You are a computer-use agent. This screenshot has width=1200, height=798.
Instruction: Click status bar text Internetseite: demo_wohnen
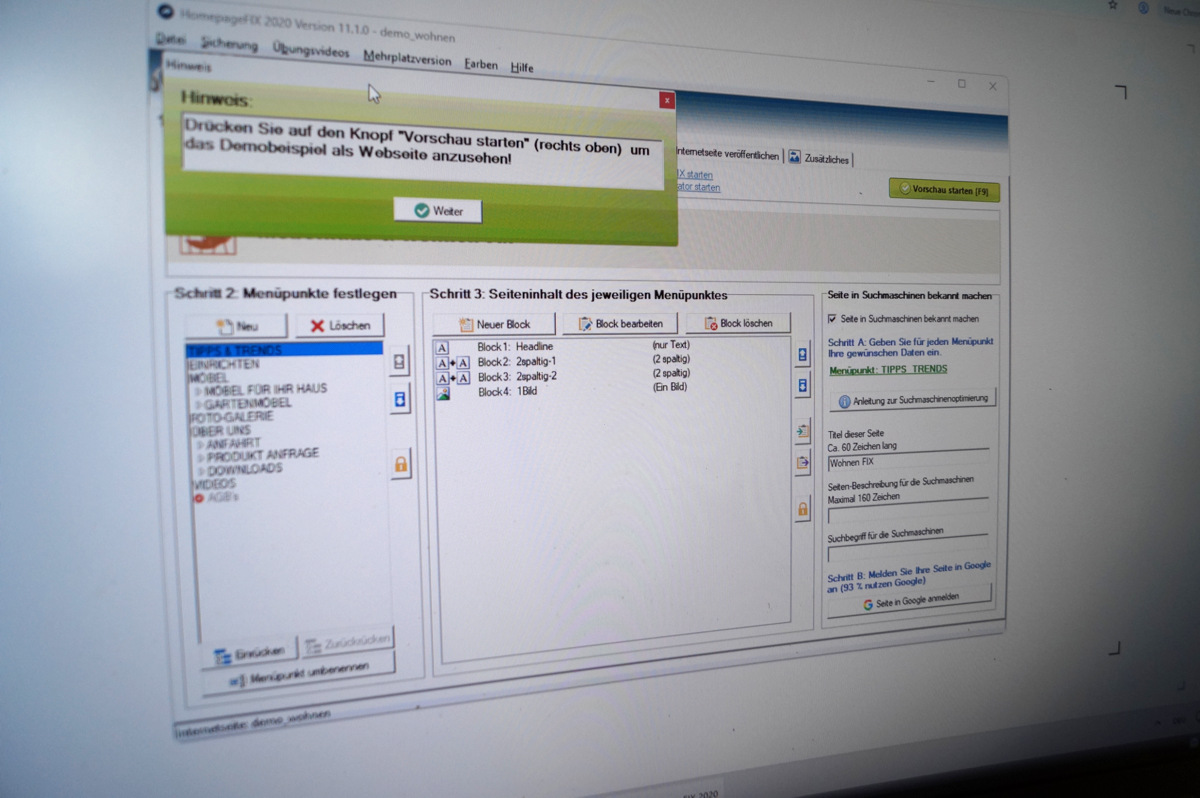click(251, 724)
